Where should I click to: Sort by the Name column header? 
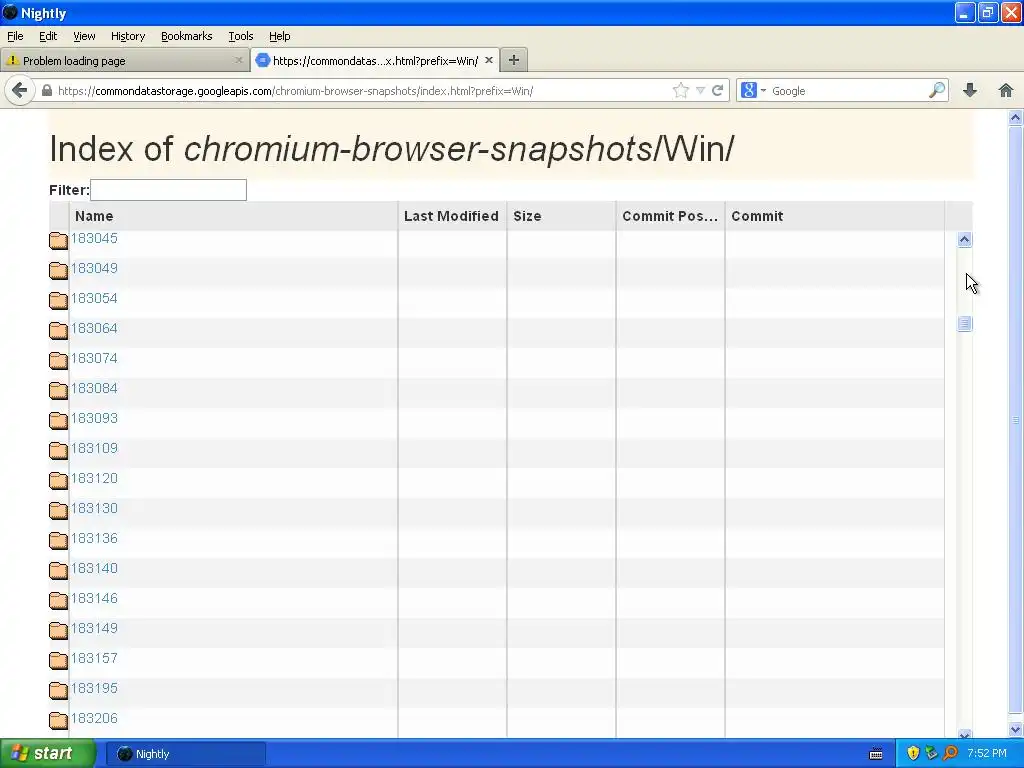(x=233, y=216)
